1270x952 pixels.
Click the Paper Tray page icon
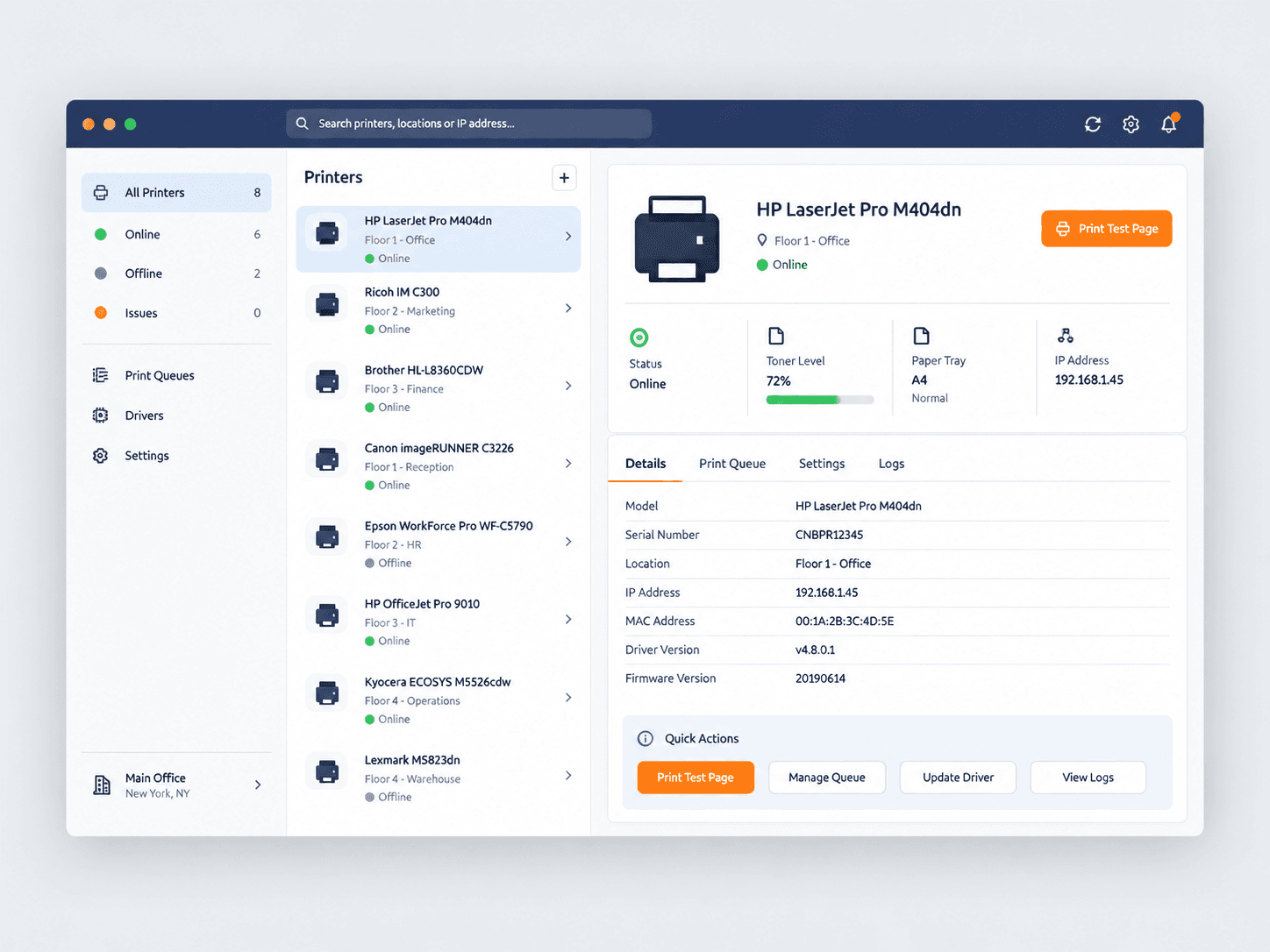point(921,336)
